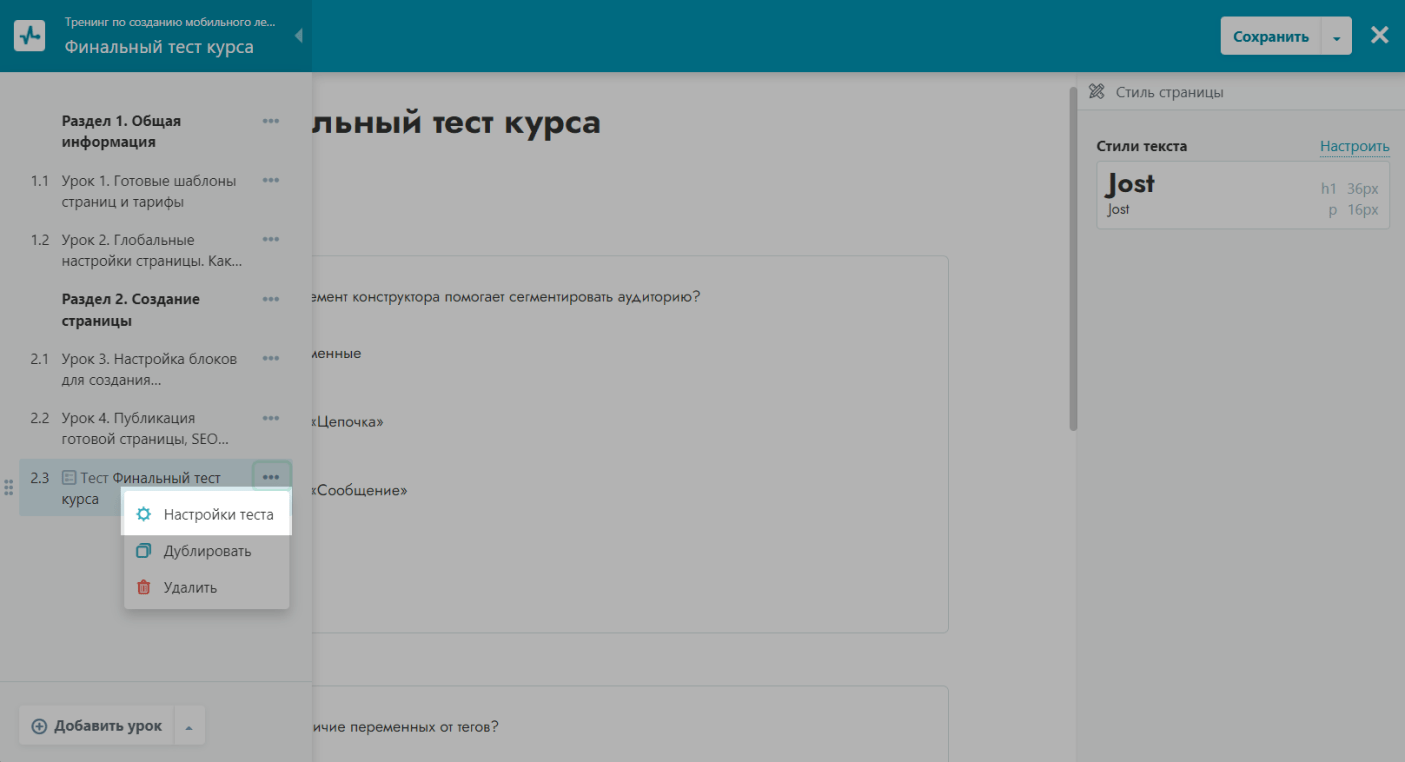
Task: Choose Настройки теста from the context menu
Action: pyautogui.click(x=206, y=514)
